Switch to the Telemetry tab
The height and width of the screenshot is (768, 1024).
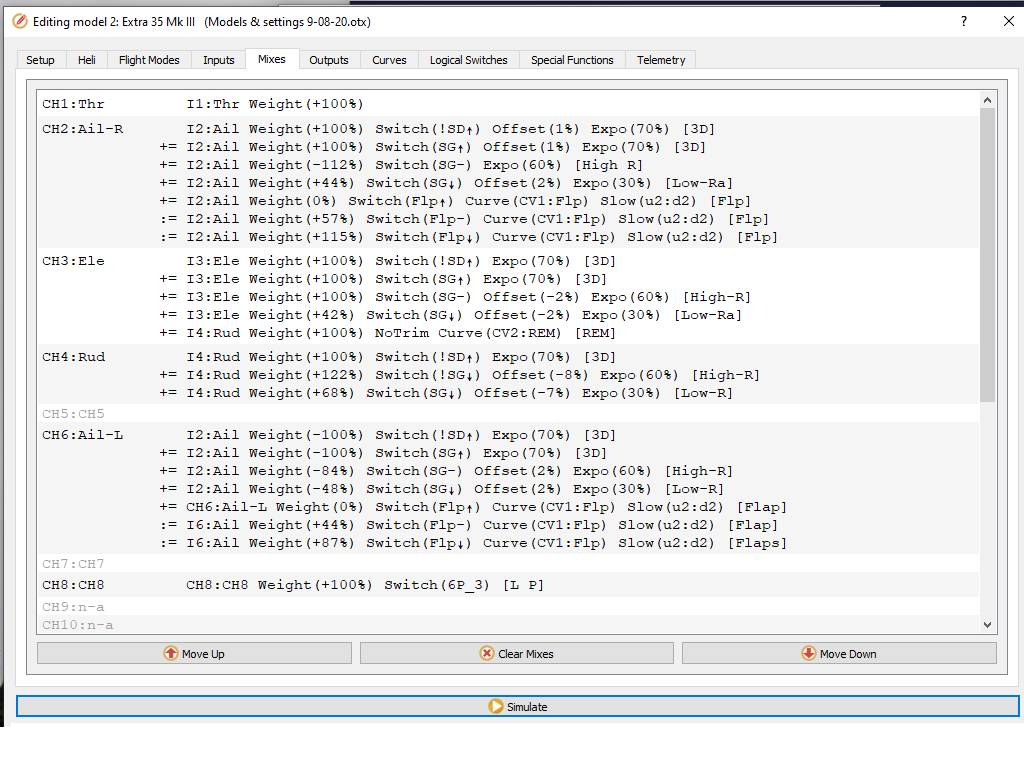click(660, 59)
